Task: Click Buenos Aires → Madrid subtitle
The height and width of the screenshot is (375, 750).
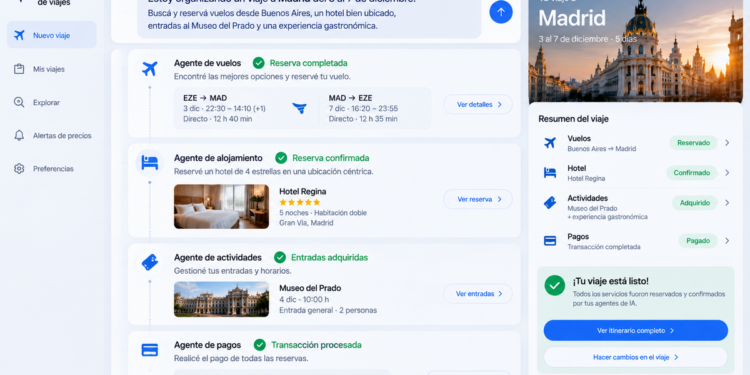Action: pyautogui.click(x=602, y=149)
